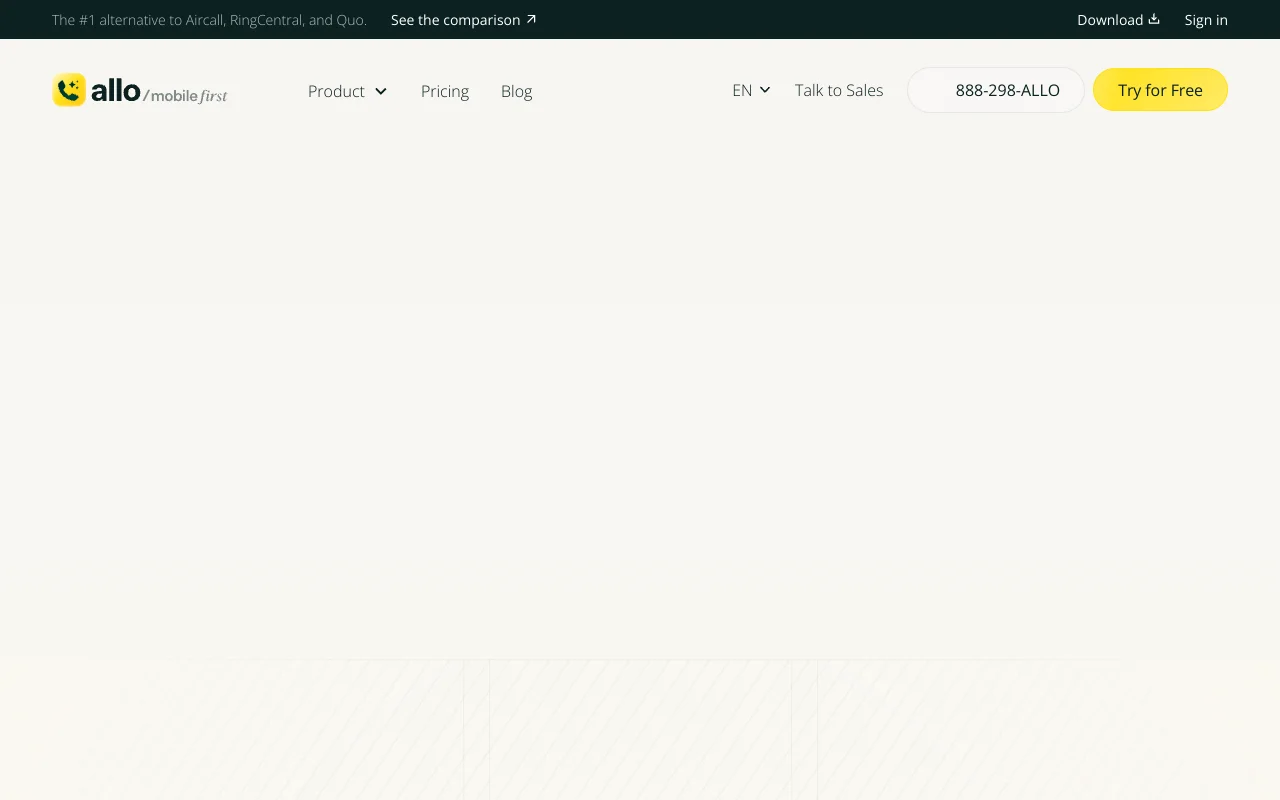Expand the chevron next to Product
The height and width of the screenshot is (800, 1280).
point(381,91)
